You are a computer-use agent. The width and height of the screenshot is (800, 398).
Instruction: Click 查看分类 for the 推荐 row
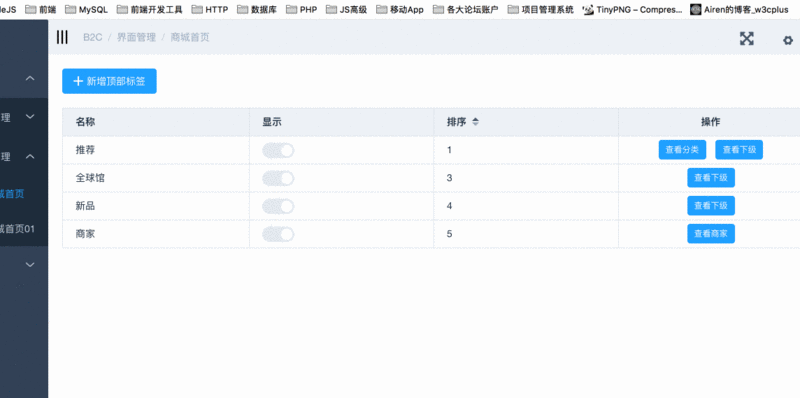(682, 150)
